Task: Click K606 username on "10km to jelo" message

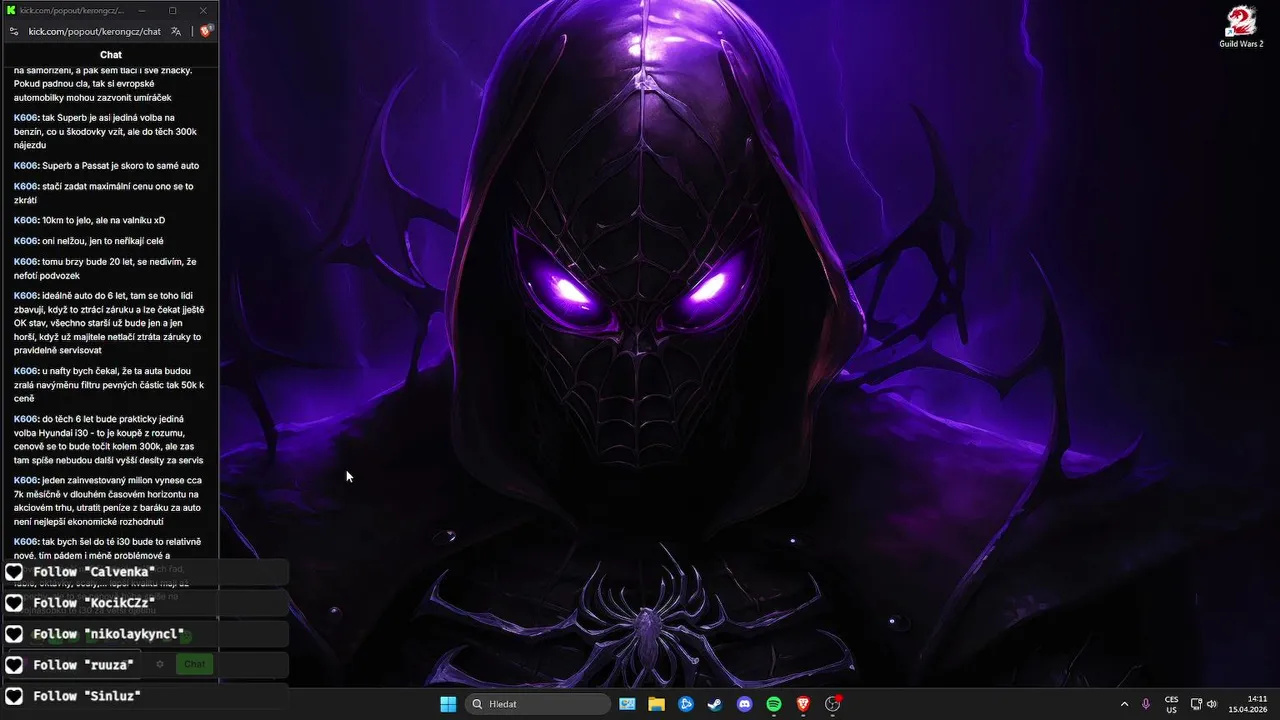Action: [x=27, y=220]
